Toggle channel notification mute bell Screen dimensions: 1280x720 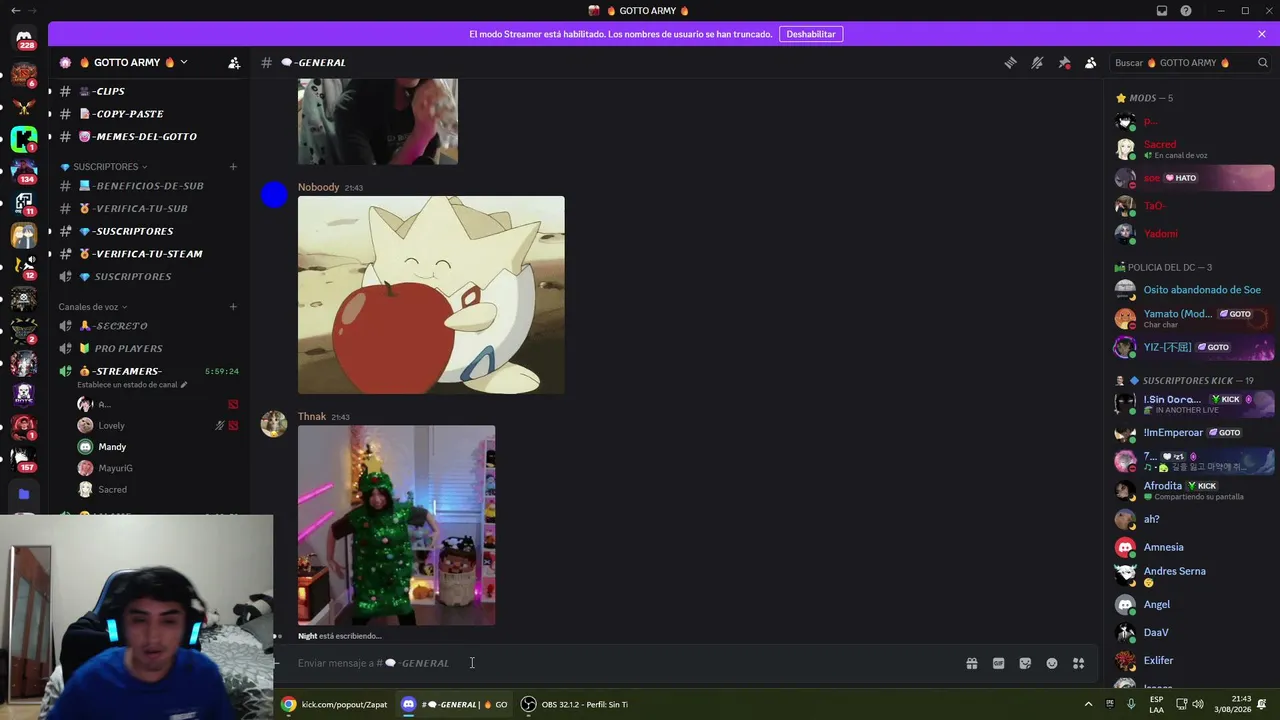[x=1037, y=63]
